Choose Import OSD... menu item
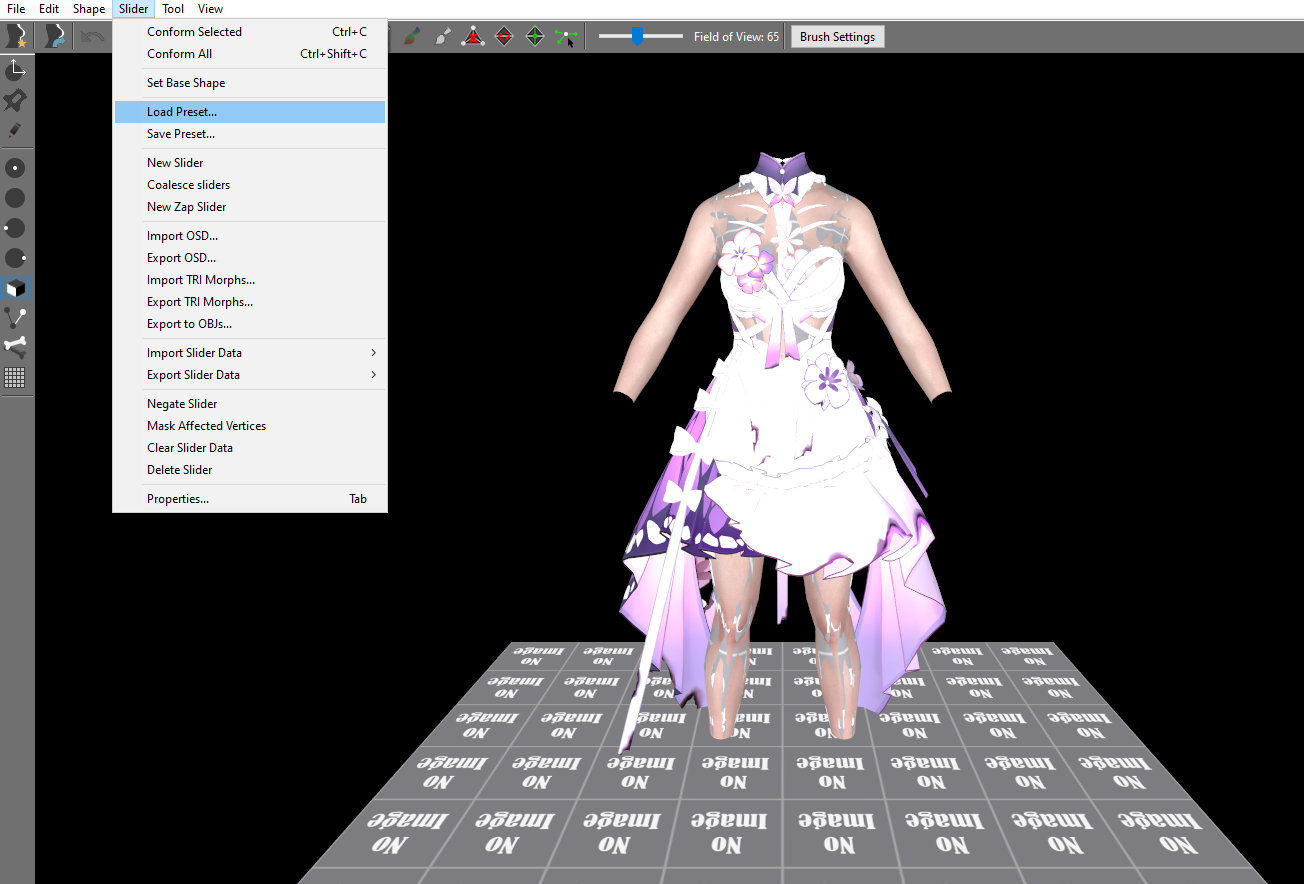 [x=250, y=236]
